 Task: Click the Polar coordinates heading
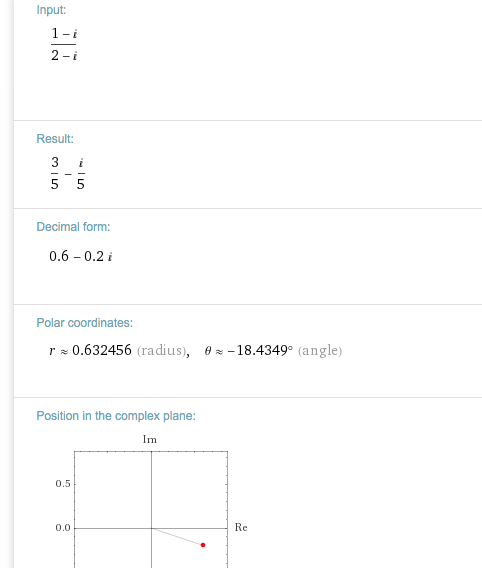(x=84, y=323)
